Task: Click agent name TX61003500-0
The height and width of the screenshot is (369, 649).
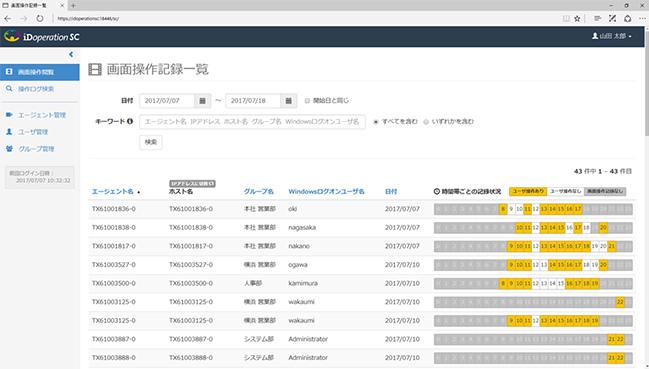Action: [x=113, y=283]
